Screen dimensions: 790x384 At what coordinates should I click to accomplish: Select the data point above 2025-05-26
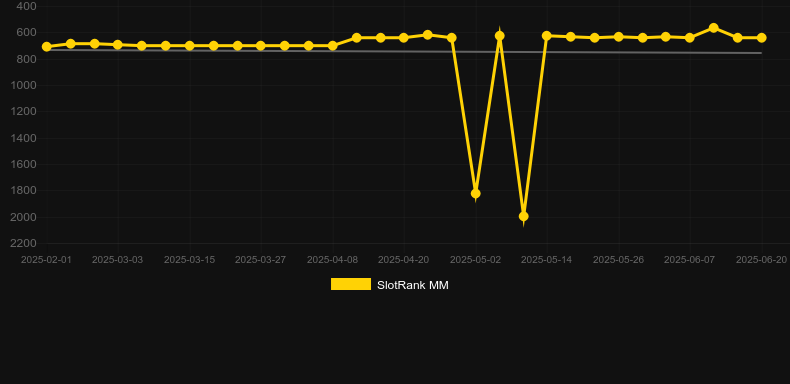[619, 37]
